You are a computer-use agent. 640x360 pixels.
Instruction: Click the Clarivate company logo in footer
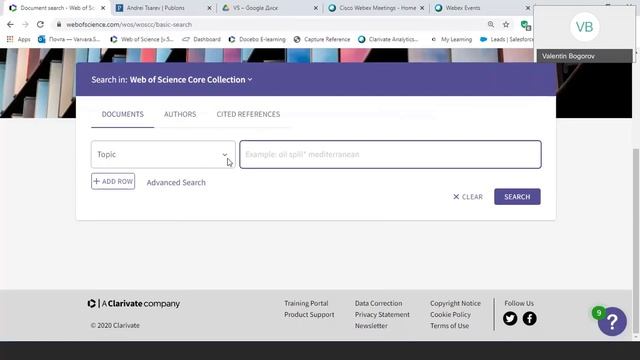coord(134,304)
